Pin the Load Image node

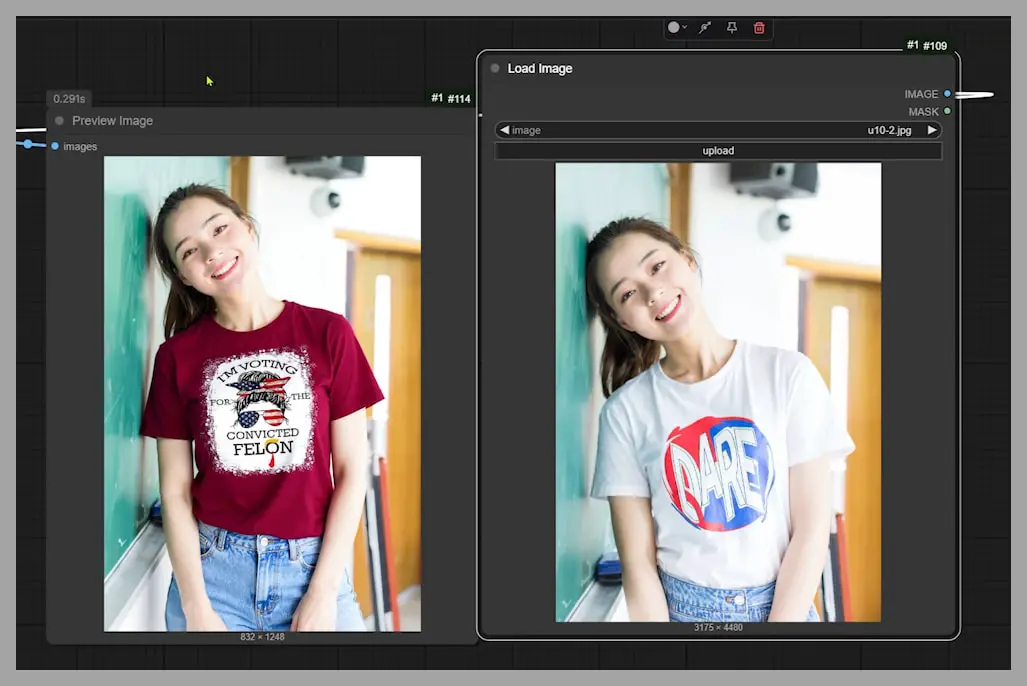coord(732,28)
